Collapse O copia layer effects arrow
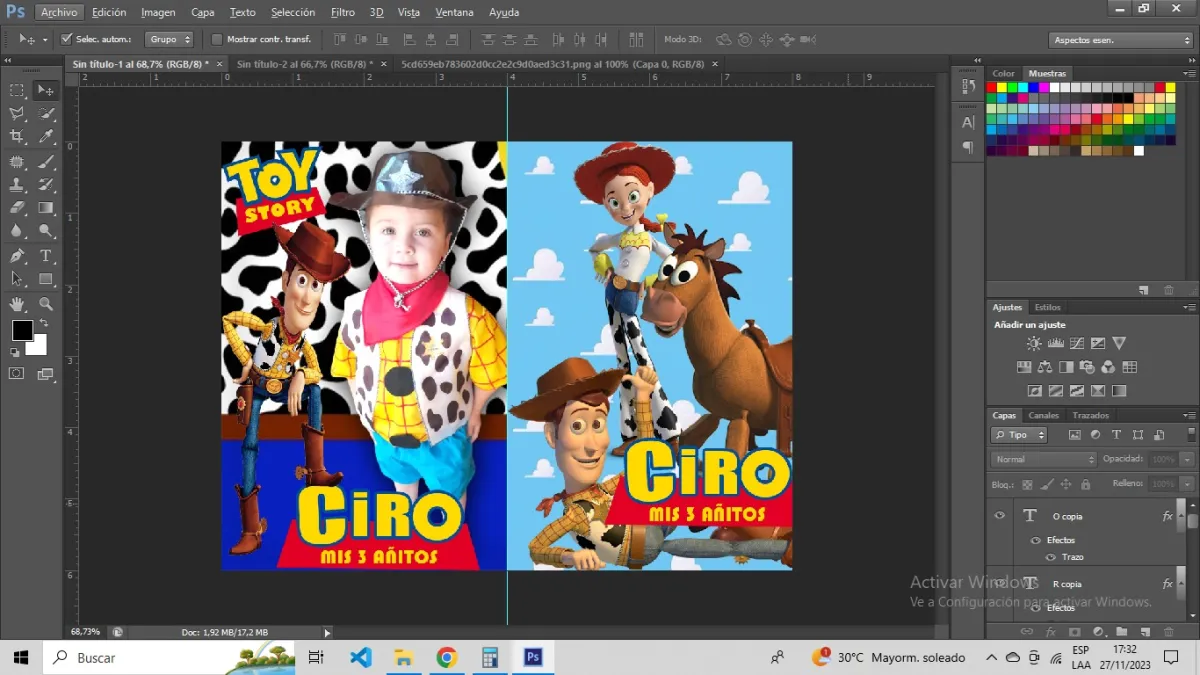 click(1181, 516)
